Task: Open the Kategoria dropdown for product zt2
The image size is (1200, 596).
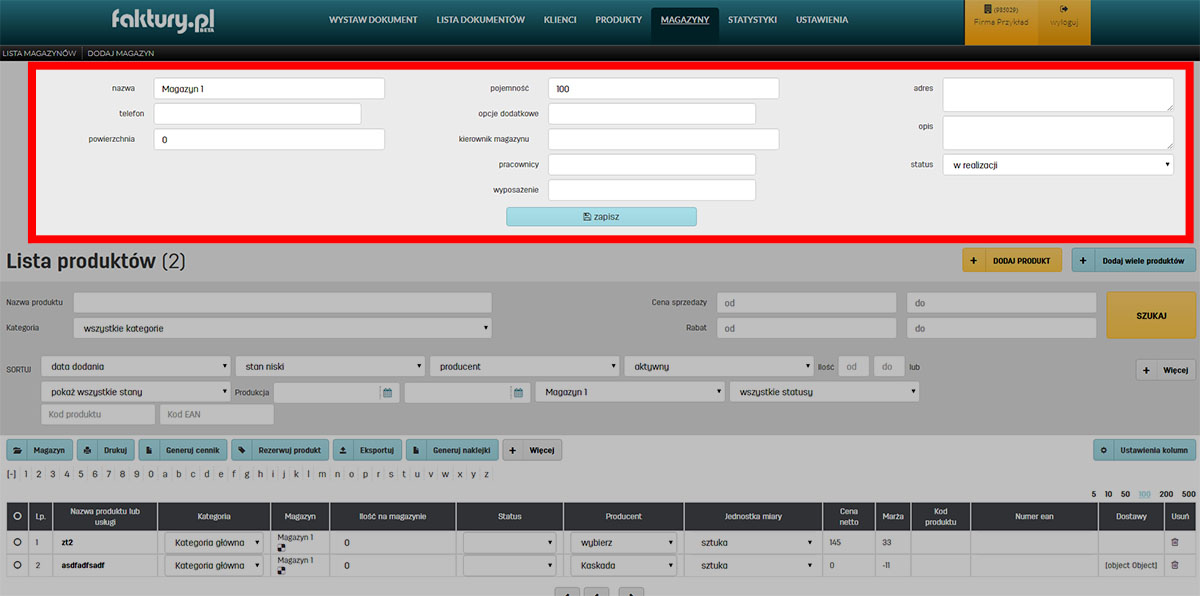Action: coord(213,542)
